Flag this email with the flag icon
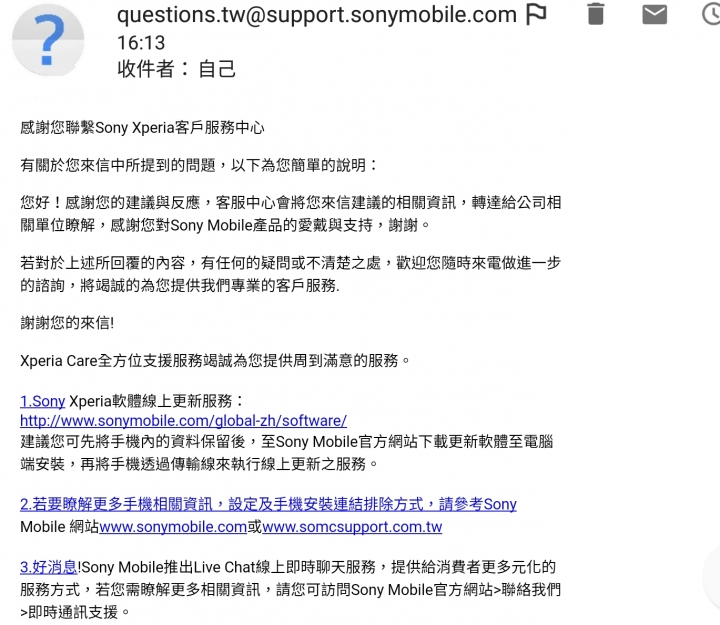 coord(536,14)
